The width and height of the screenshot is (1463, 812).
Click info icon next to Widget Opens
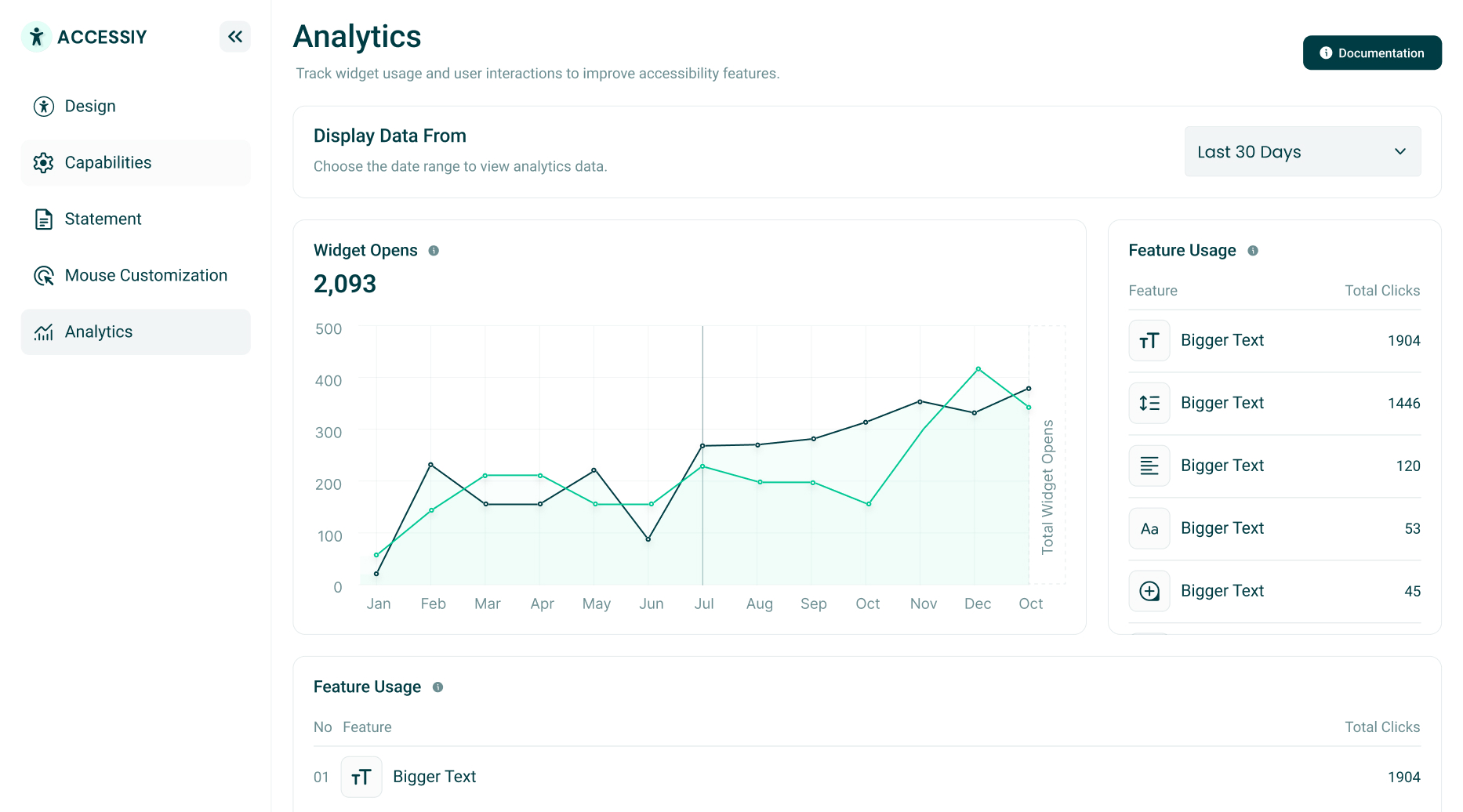pos(434,251)
